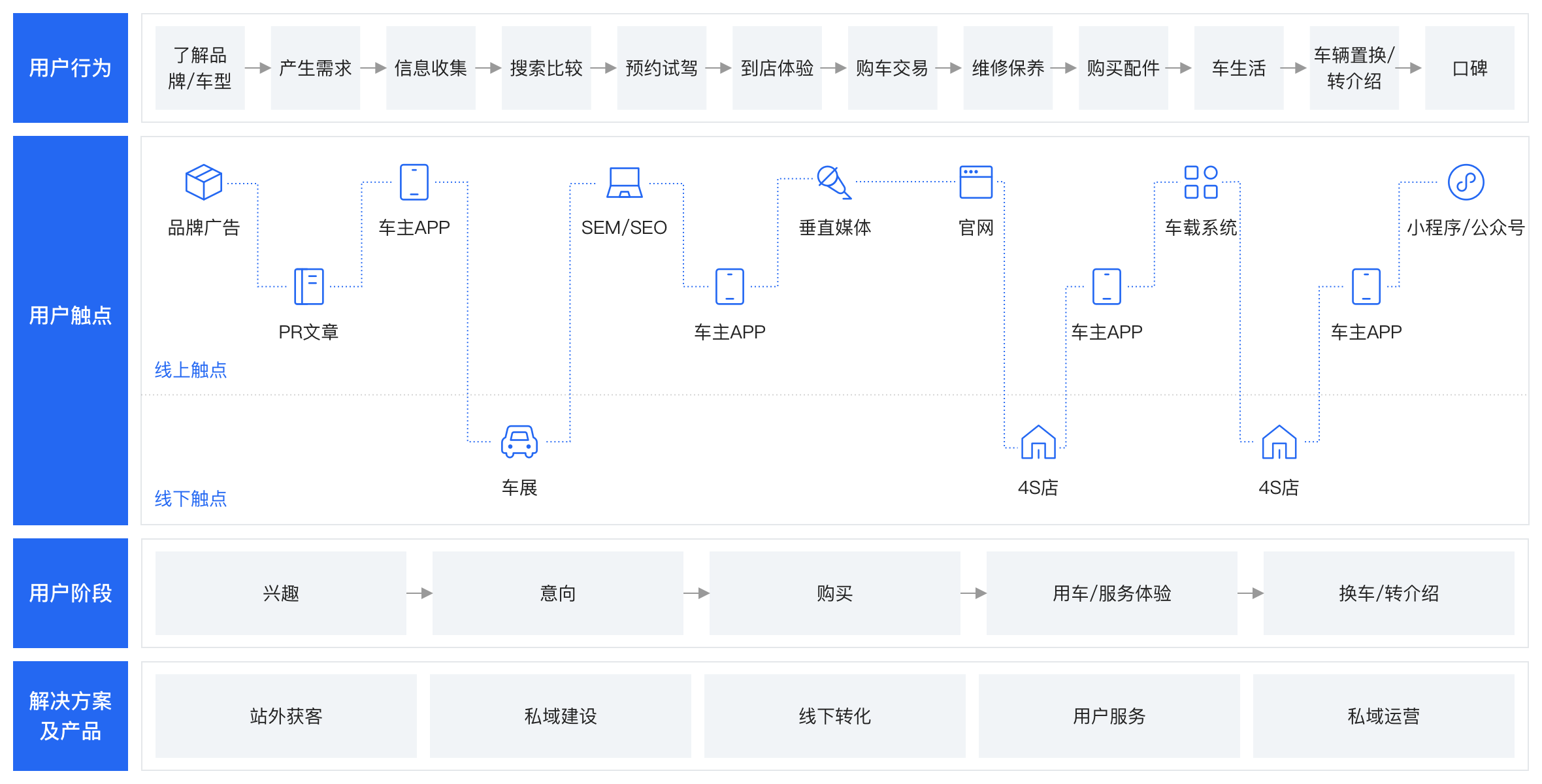Select the 兴趣 stage box
This screenshot has width=1542, height=784.
280,593
